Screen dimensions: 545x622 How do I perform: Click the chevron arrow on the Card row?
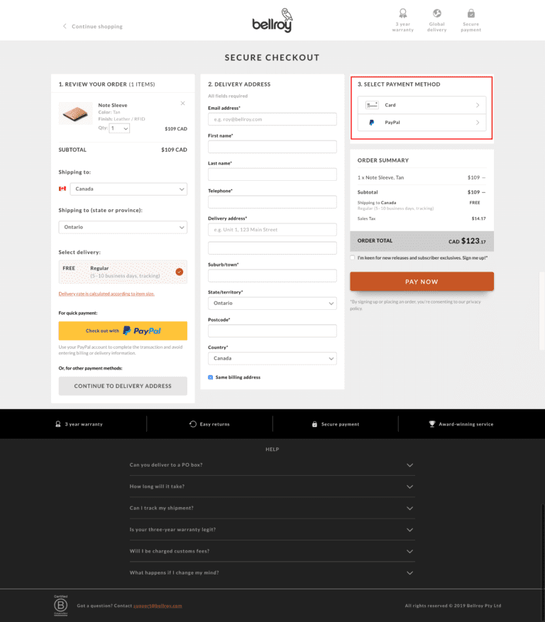(478, 105)
